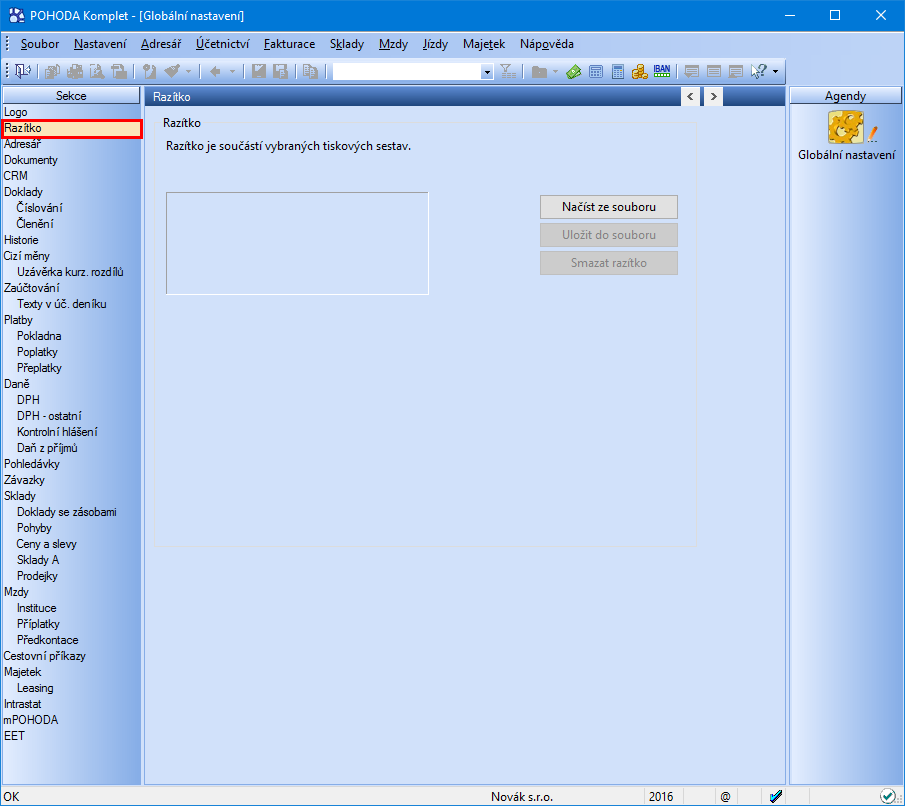Open the Sklady menu

tap(347, 44)
